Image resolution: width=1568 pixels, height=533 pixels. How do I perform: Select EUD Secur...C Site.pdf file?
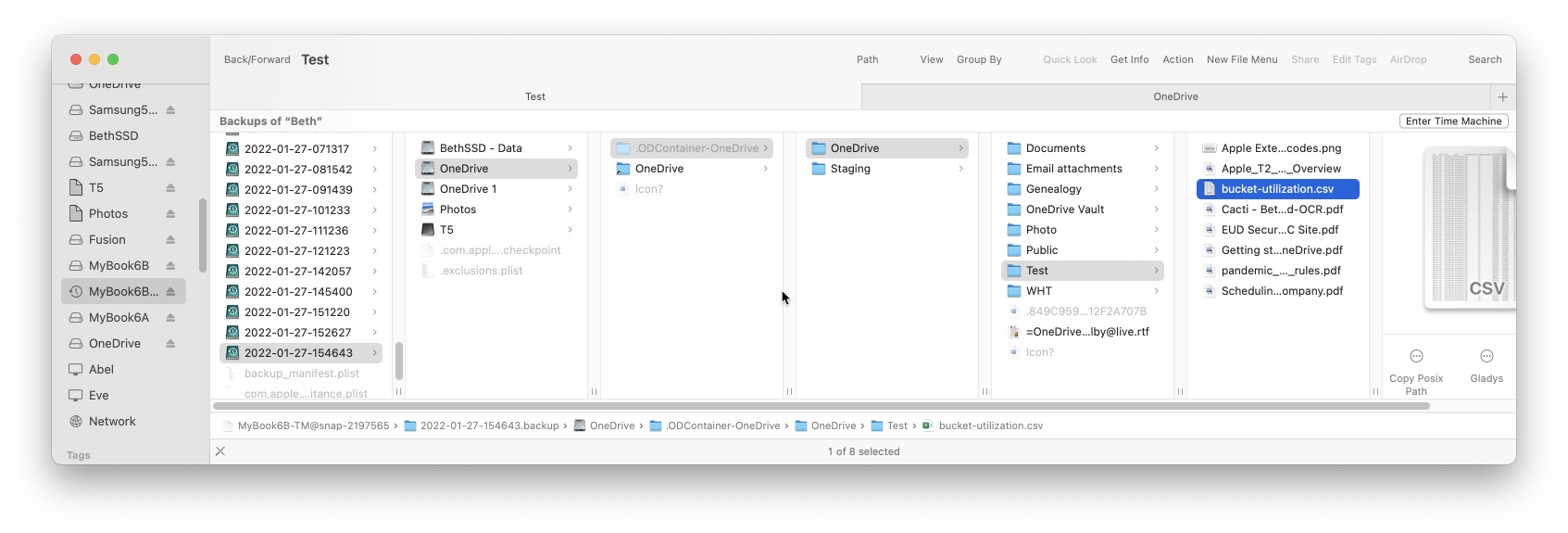pyautogui.click(x=1277, y=229)
